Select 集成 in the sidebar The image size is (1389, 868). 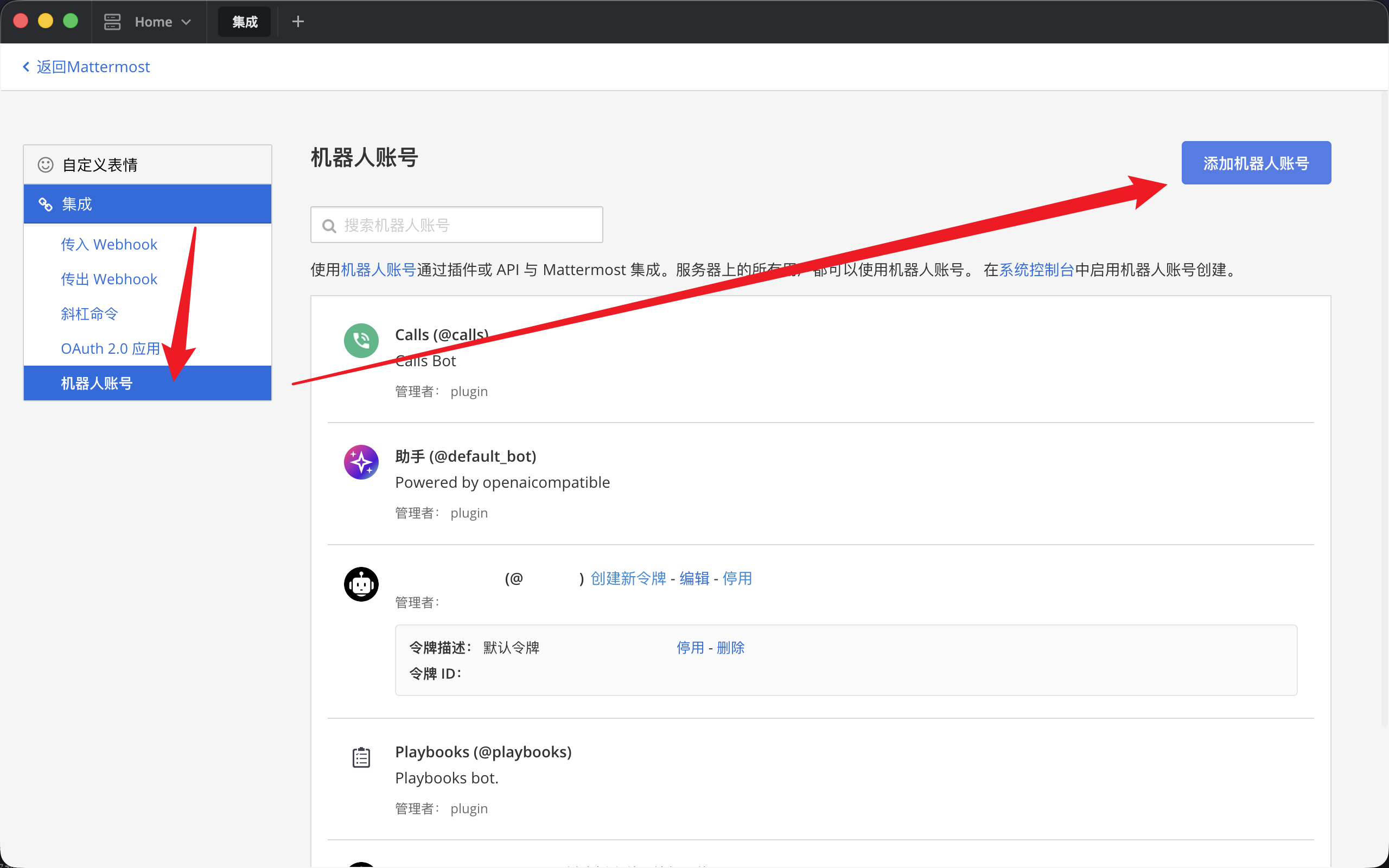(148, 204)
